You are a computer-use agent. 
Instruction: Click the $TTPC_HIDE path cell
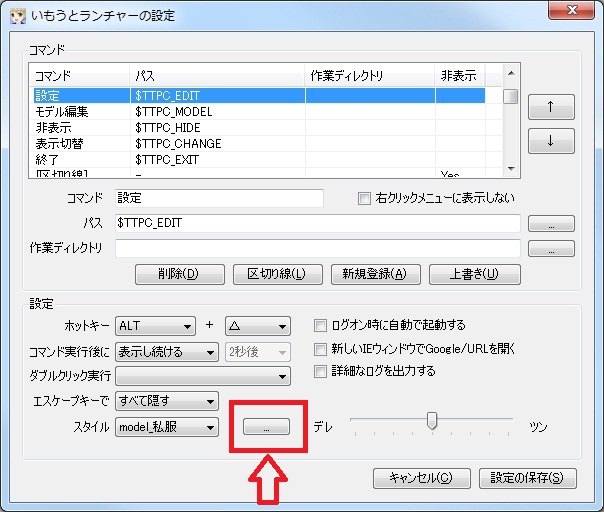coord(168,128)
